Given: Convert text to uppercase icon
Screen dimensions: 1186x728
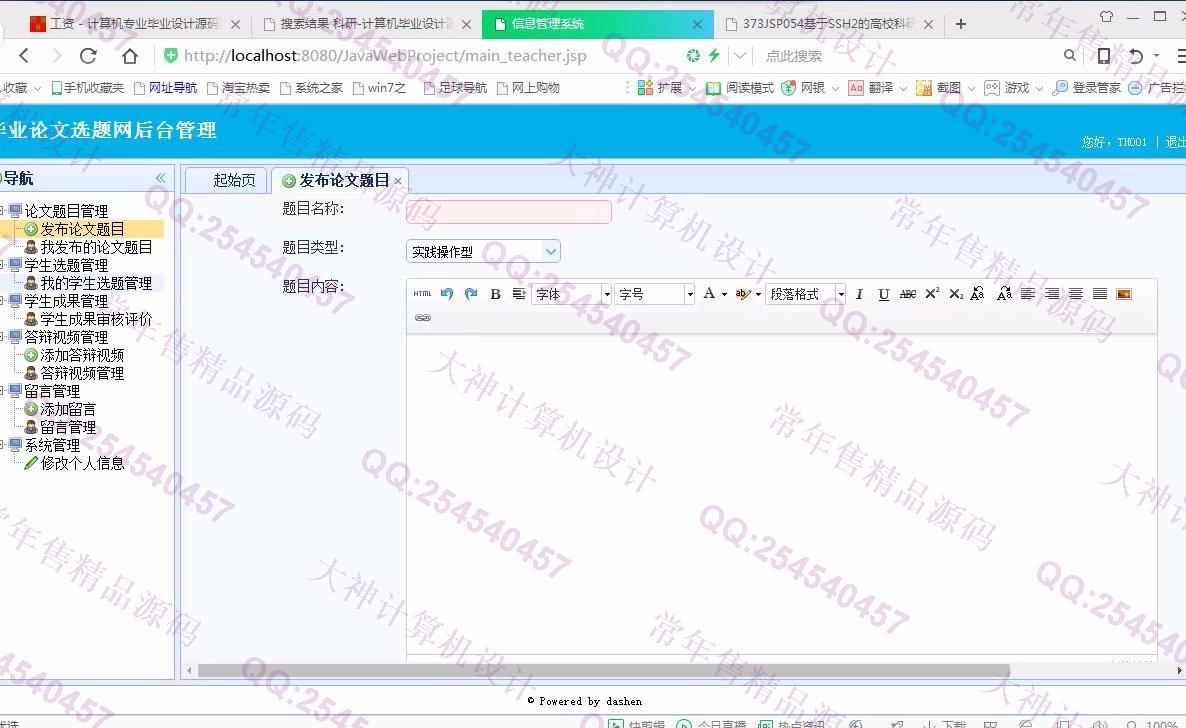Looking at the screenshot, I should [977, 294].
